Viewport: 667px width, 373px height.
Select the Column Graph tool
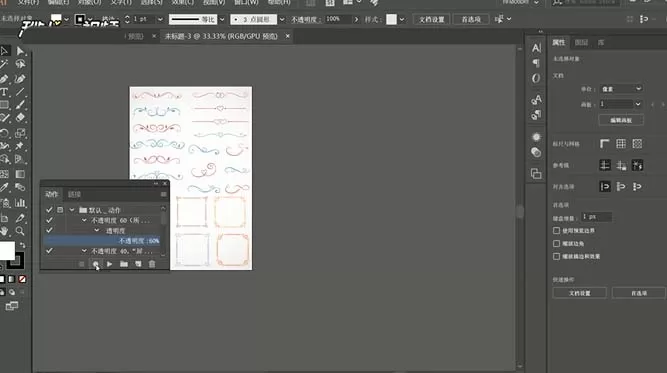pyautogui.click(x=20, y=203)
